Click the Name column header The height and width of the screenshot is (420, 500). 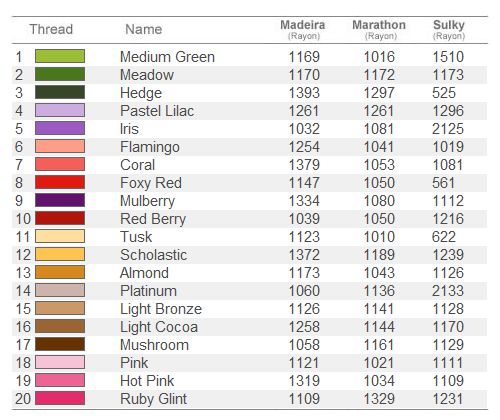pos(144,29)
